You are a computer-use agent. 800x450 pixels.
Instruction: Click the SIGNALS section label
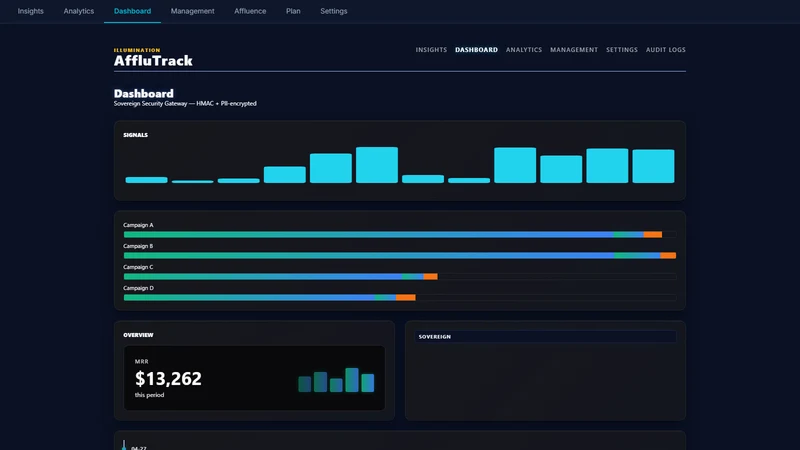tap(136, 135)
